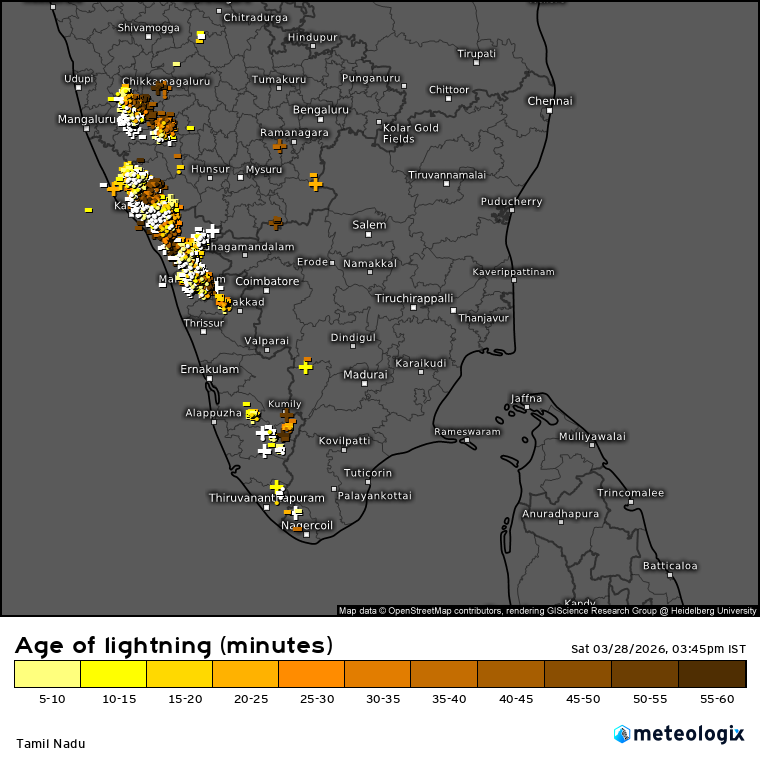The width and height of the screenshot is (760, 760).
Task: Click the Rameswaram city label
Action: 467,431
